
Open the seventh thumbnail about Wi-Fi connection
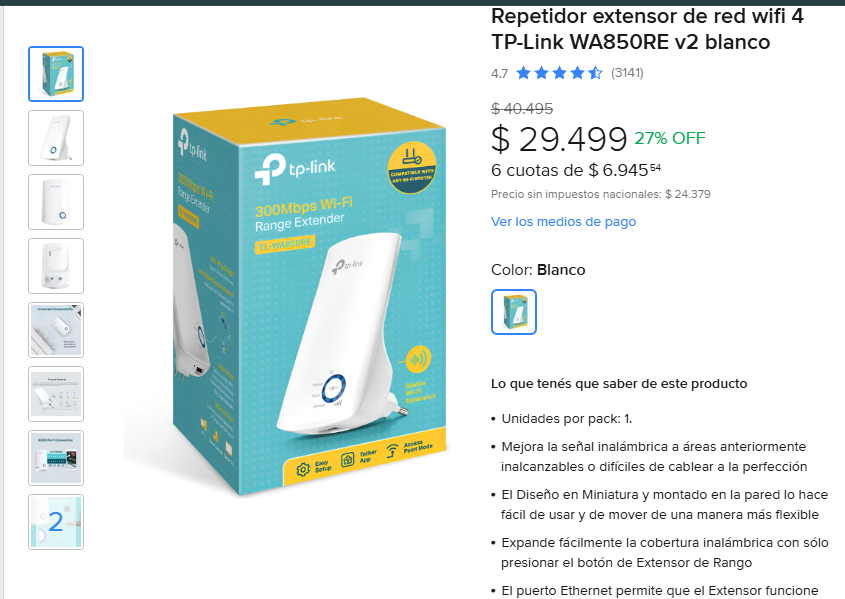pos(56,458)
